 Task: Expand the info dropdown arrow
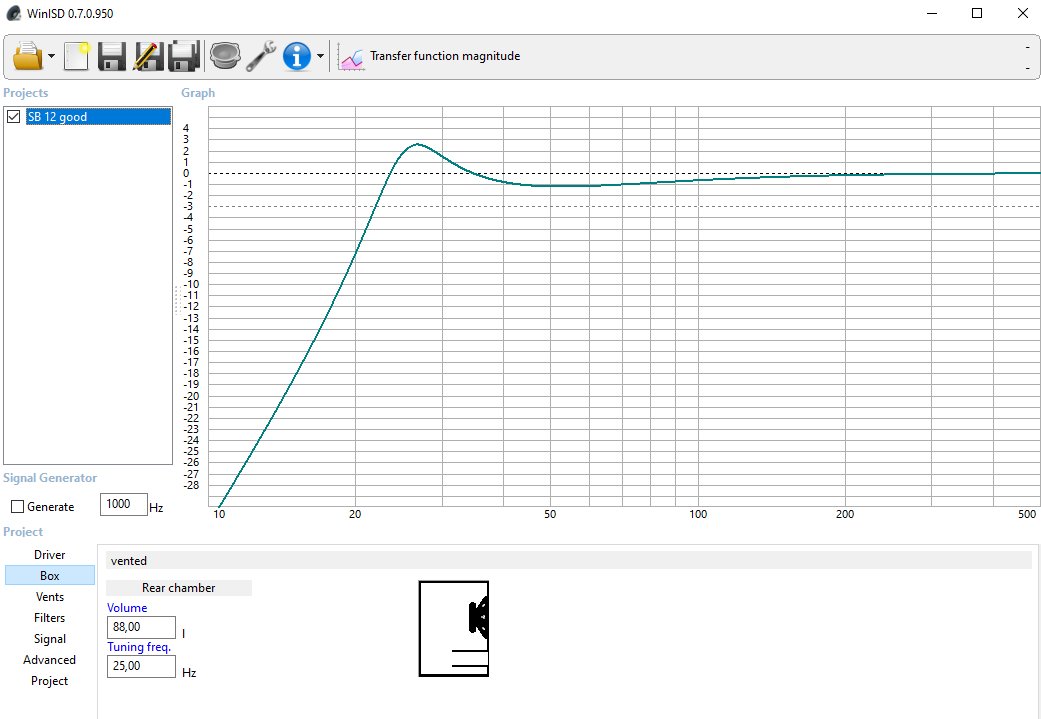click(x=320, y=56)
